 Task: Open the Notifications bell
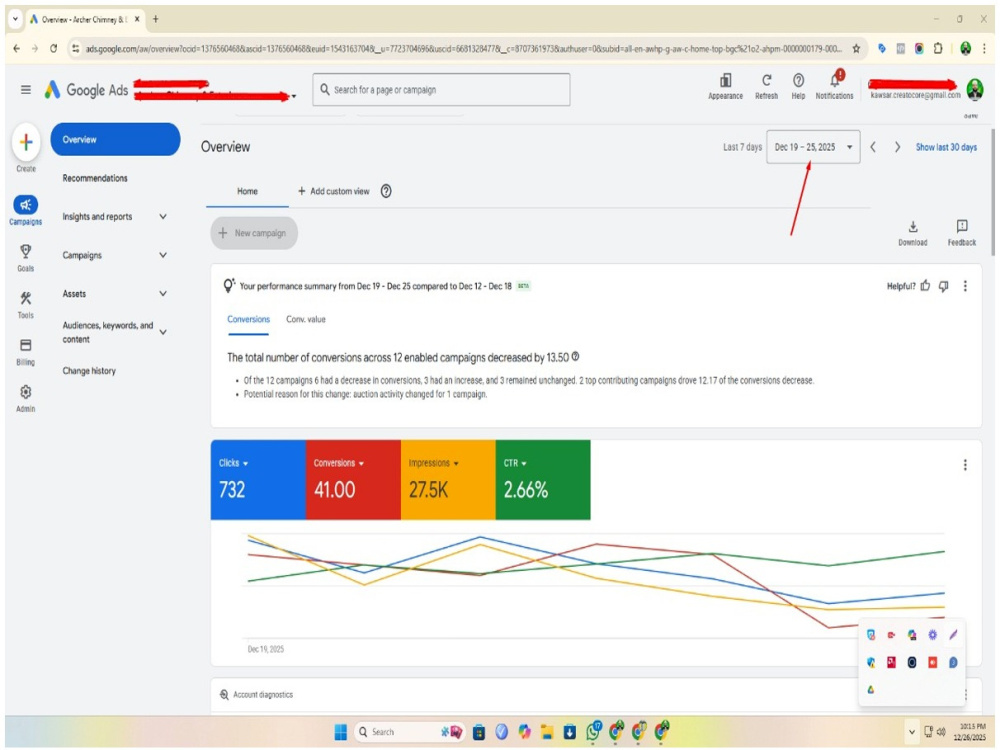pyautogui.click(x=834, y=86)
